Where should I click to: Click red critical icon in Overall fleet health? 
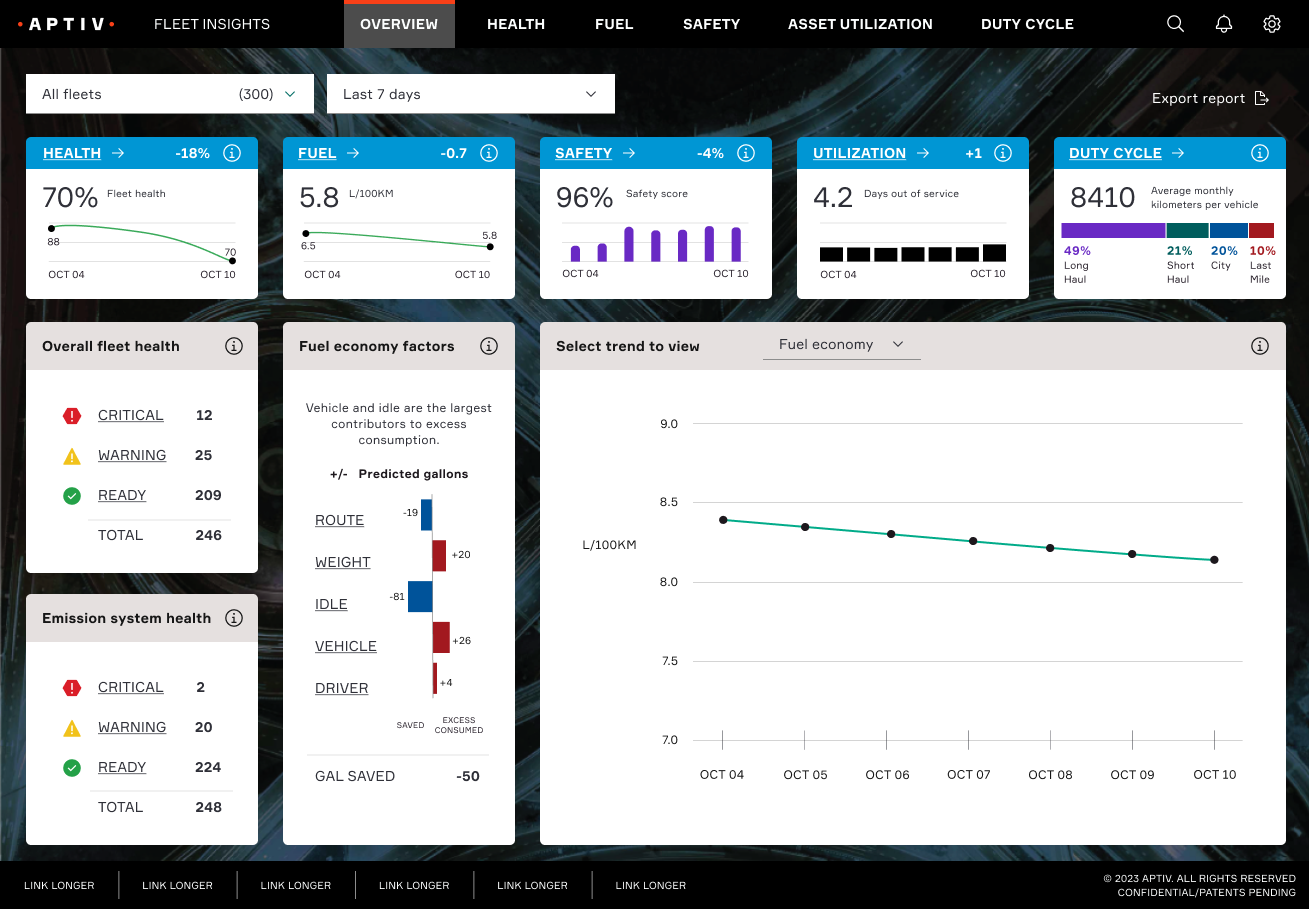(72, 415)
